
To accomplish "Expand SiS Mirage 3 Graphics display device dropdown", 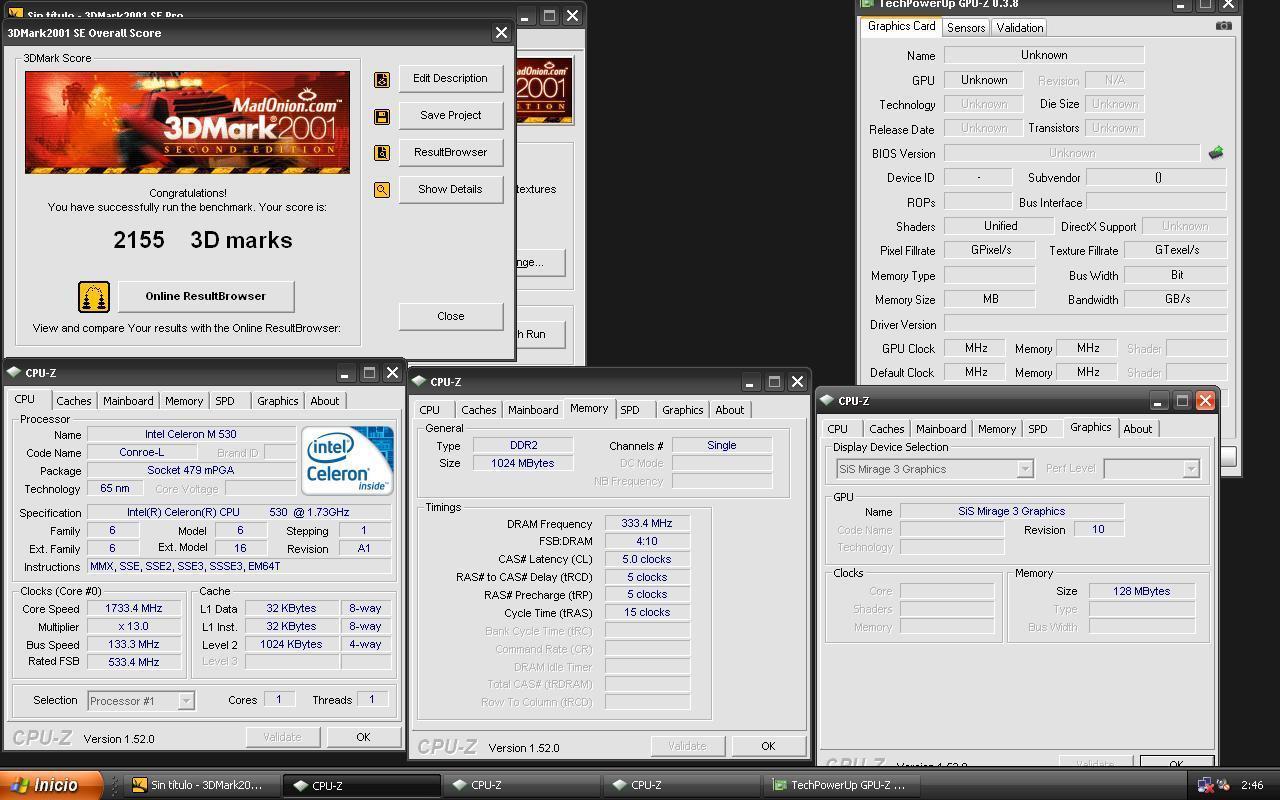I will [x=1024, y=469].
